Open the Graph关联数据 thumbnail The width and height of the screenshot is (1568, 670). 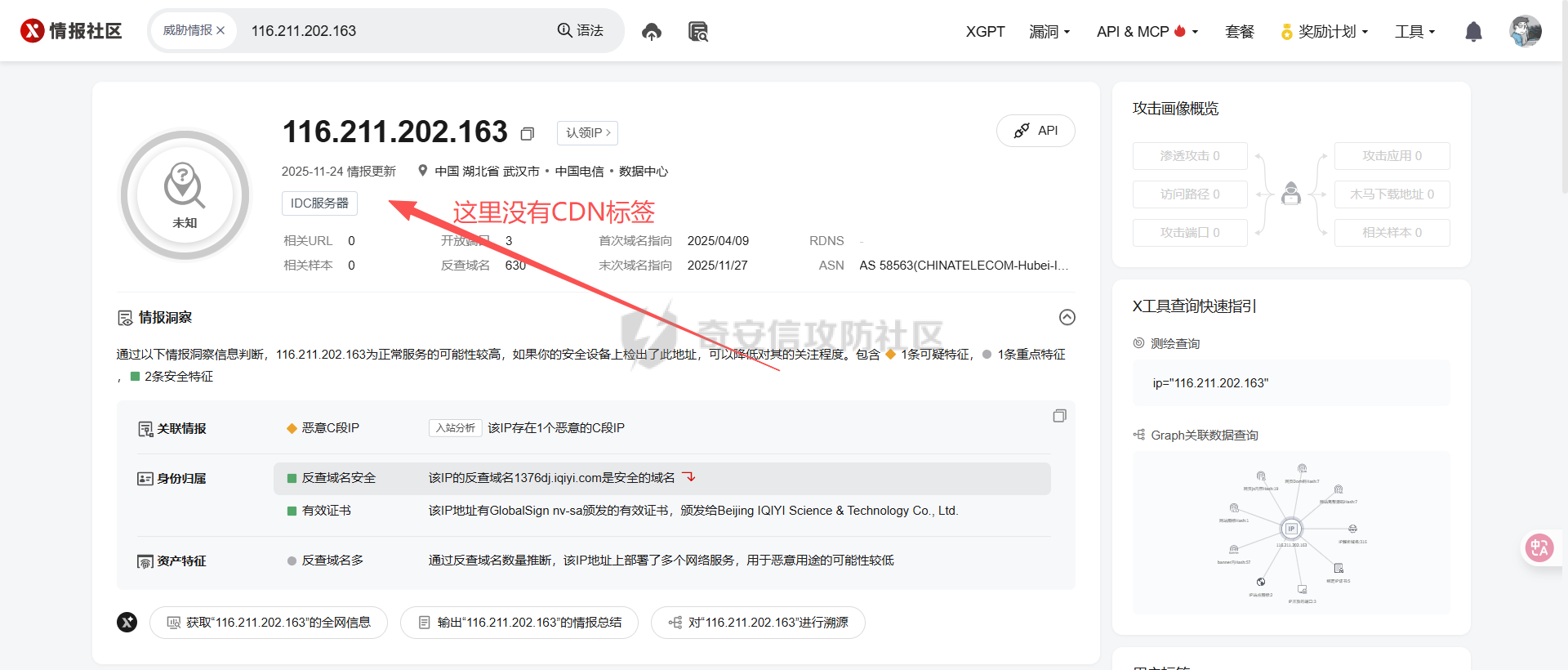(1290, 533)
